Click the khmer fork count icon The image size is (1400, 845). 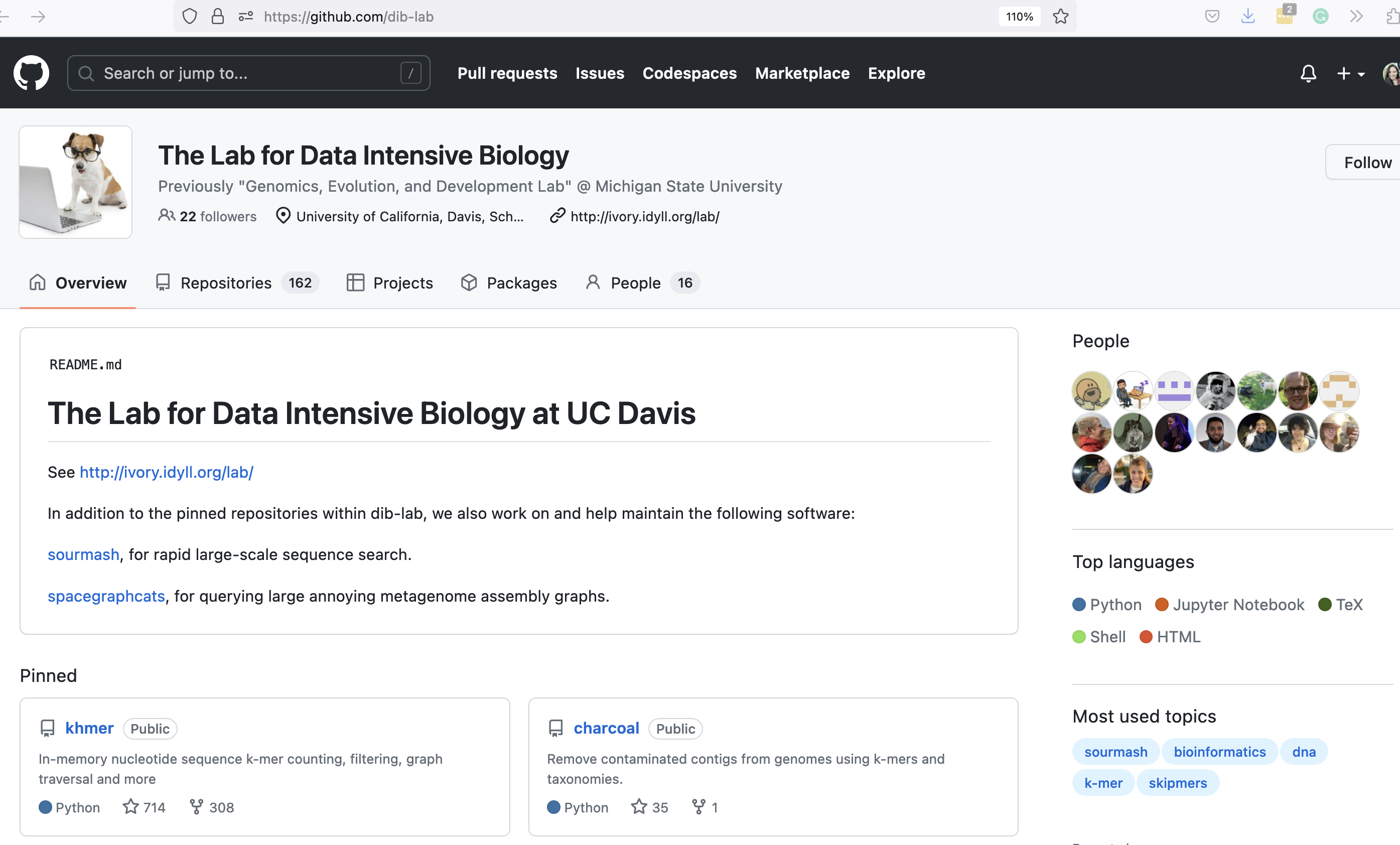point(196,806)
